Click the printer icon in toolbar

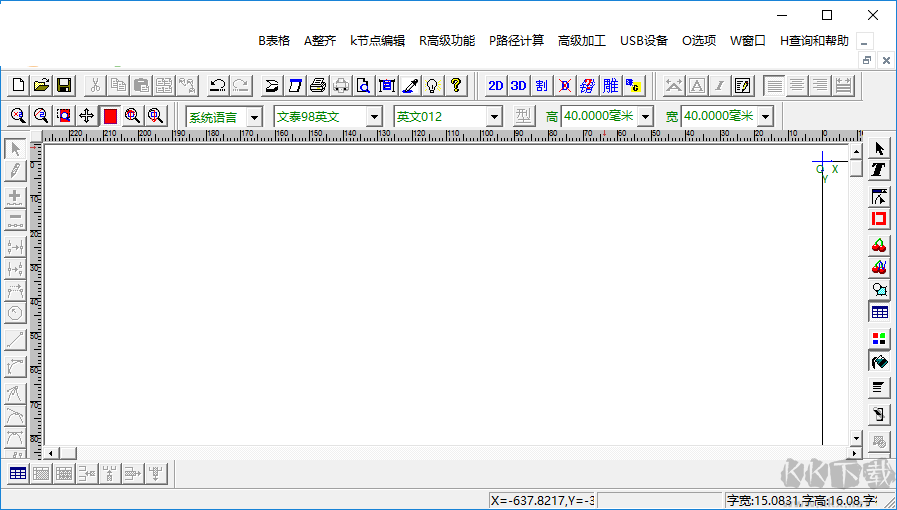point(318,86)
